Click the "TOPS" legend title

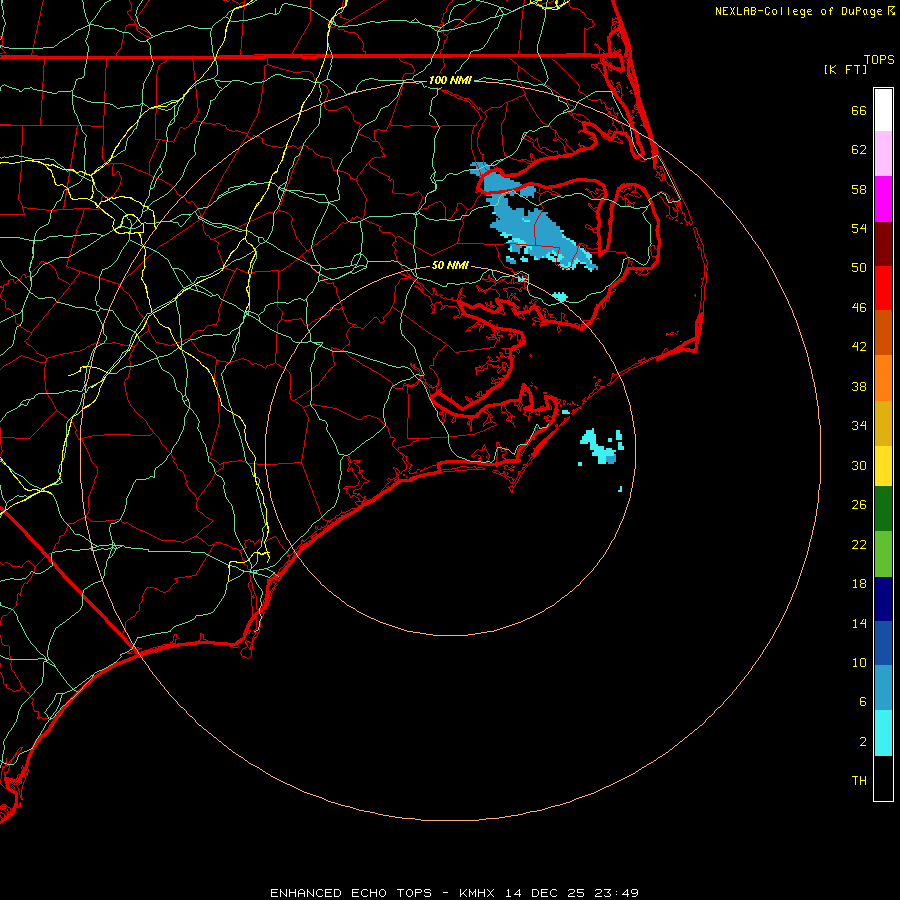click(x=879, y=60)
